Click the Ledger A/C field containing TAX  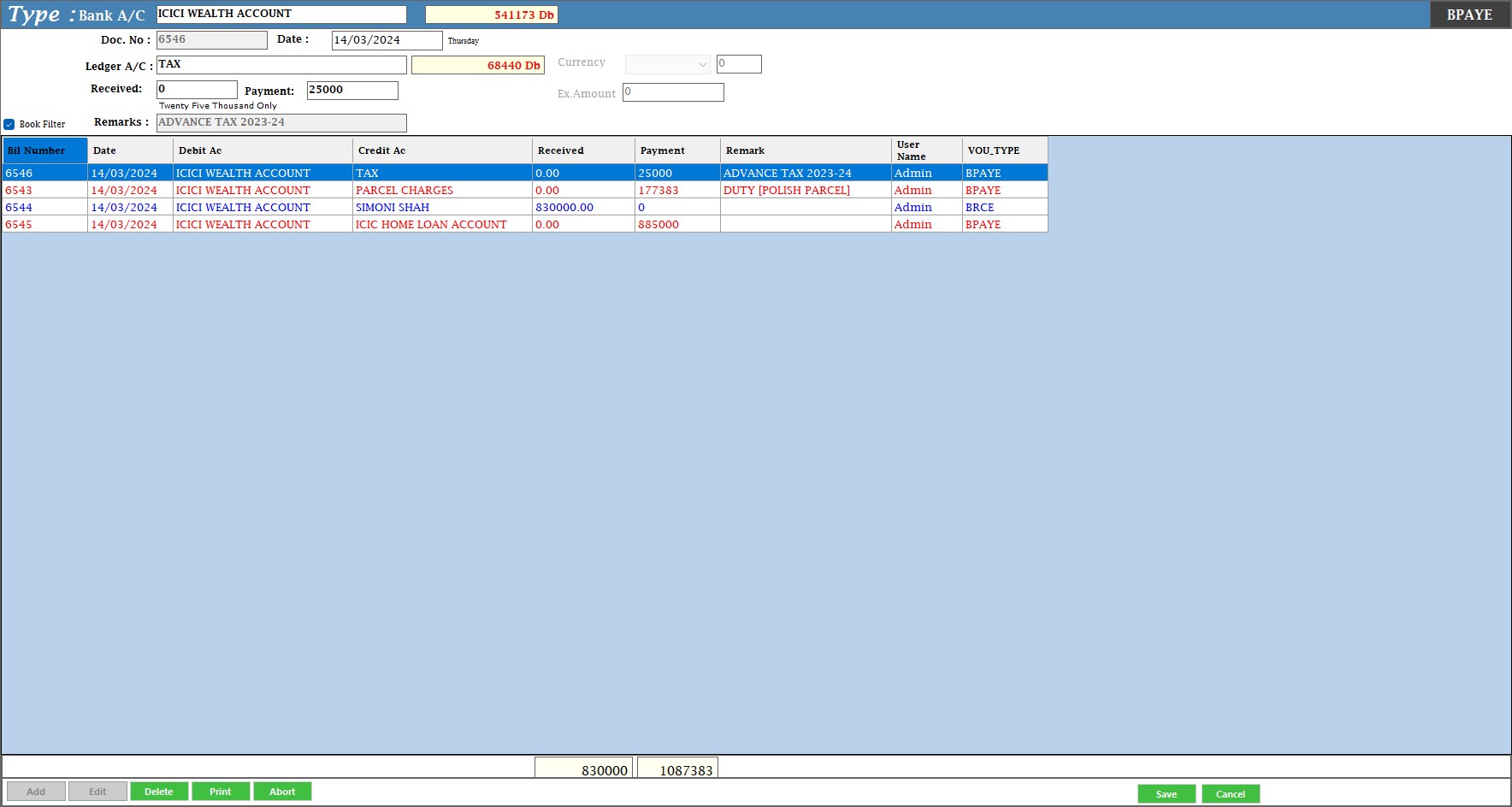click(281, 65)
